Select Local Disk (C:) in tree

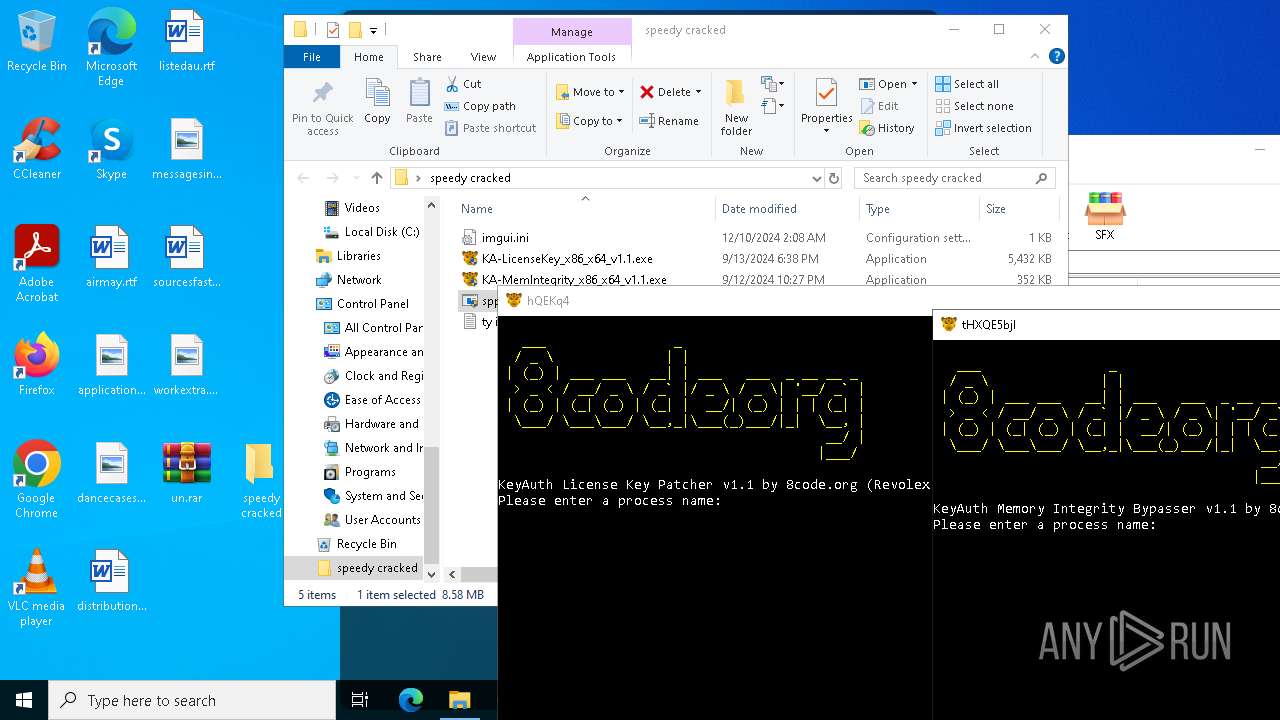[x=372, y=232]
